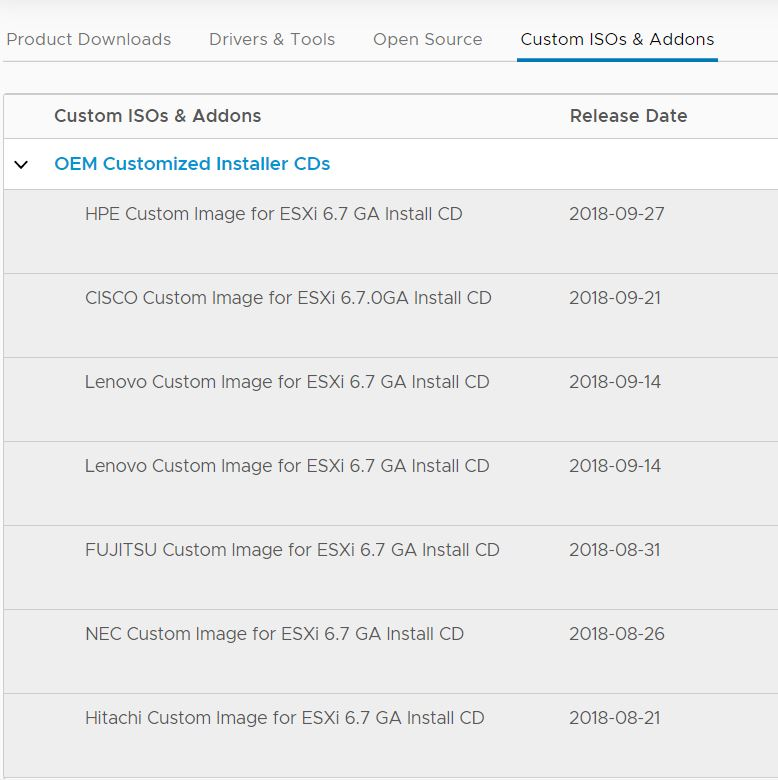Open OEM Customized Installer CDs section link

[x=192, y=164]
